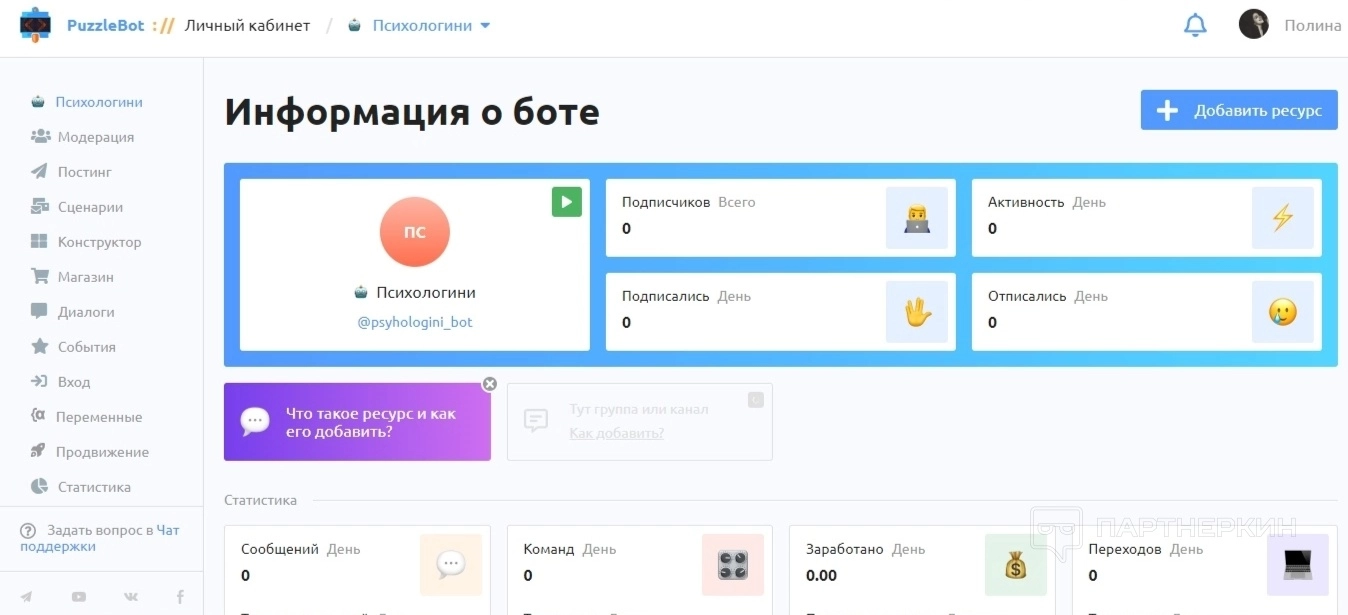Screen dimensions: 1348x615
Task: Click the Заработано 0.00 value
Action: (821, 575)
